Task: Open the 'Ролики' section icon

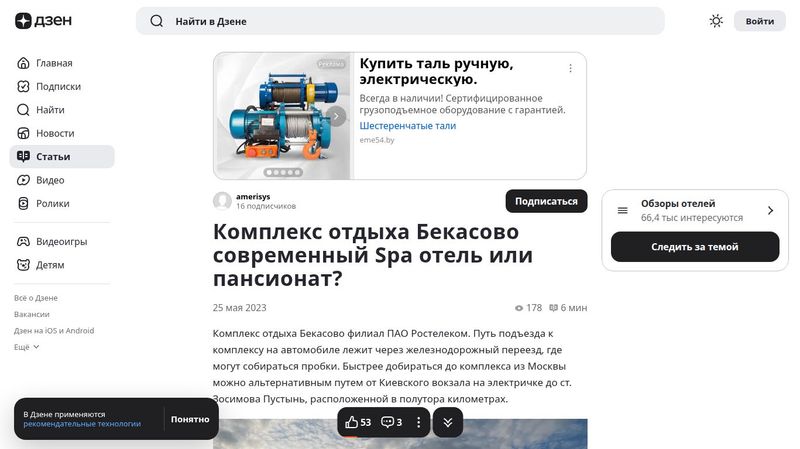Action: coord(24,203)
